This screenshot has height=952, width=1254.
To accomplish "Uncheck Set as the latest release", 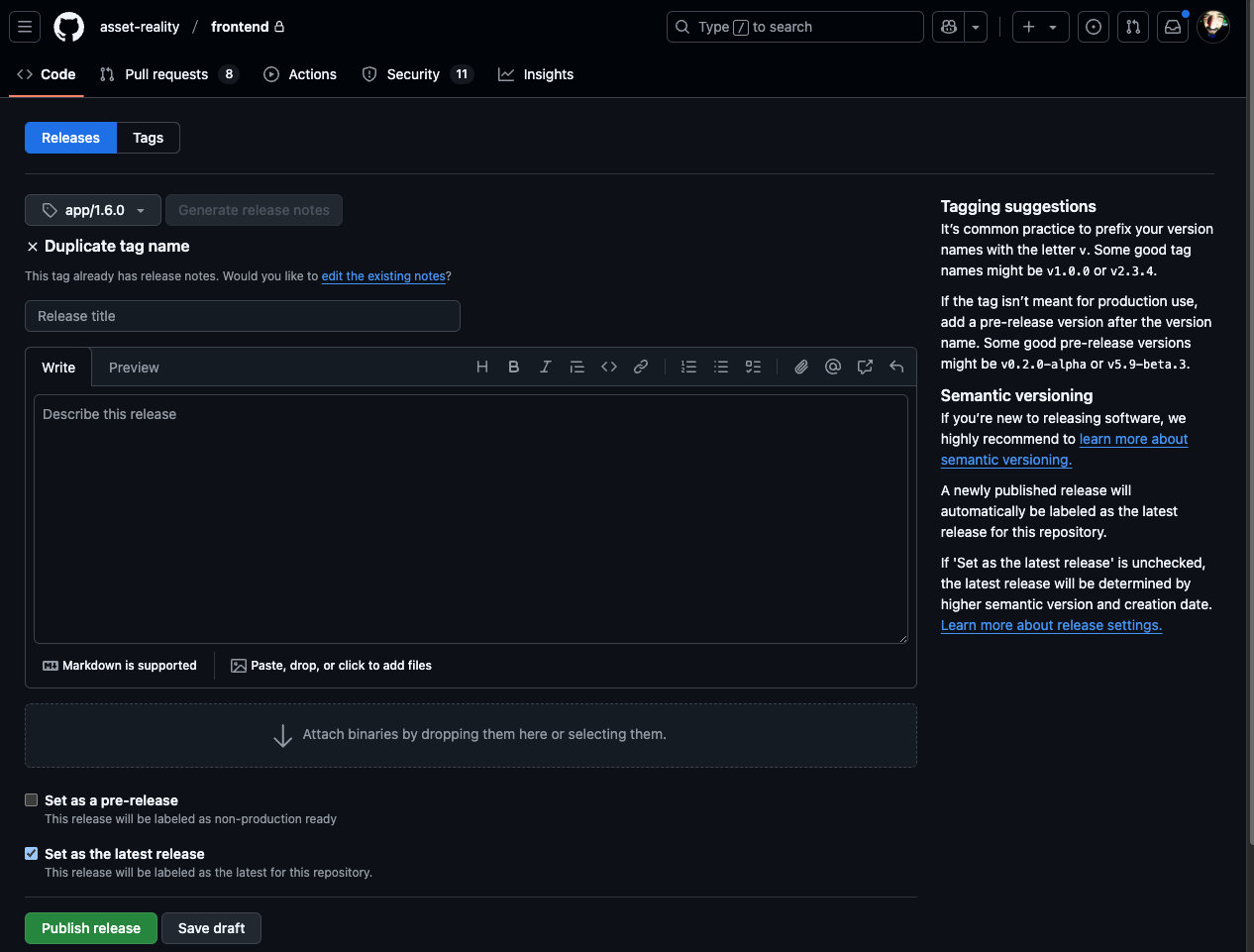I will point(32,854).
